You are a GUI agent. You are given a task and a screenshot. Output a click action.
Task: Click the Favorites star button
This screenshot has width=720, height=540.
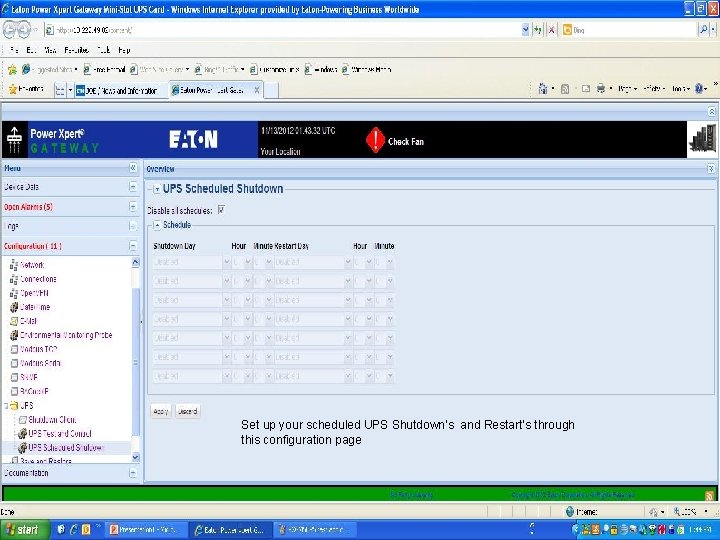point(26,89)
